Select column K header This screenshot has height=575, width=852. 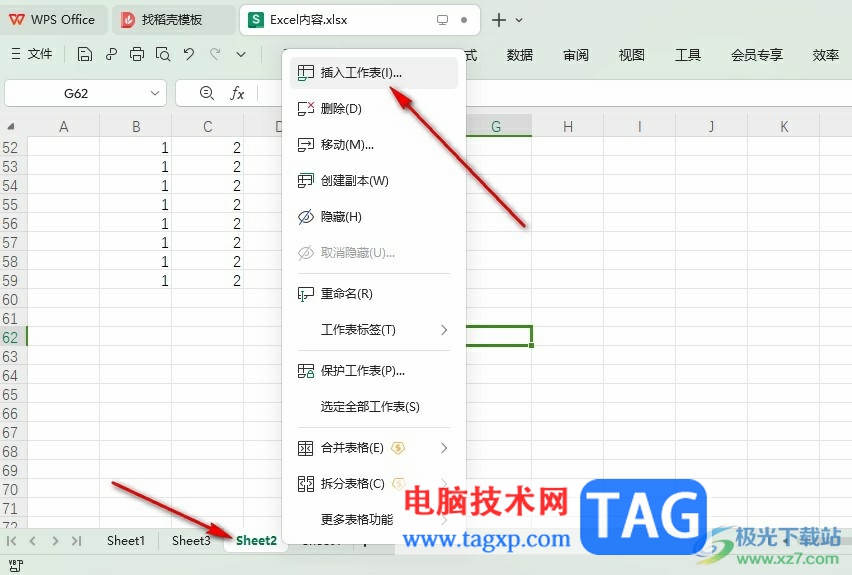pyautogui.click(x=784, y=127)
